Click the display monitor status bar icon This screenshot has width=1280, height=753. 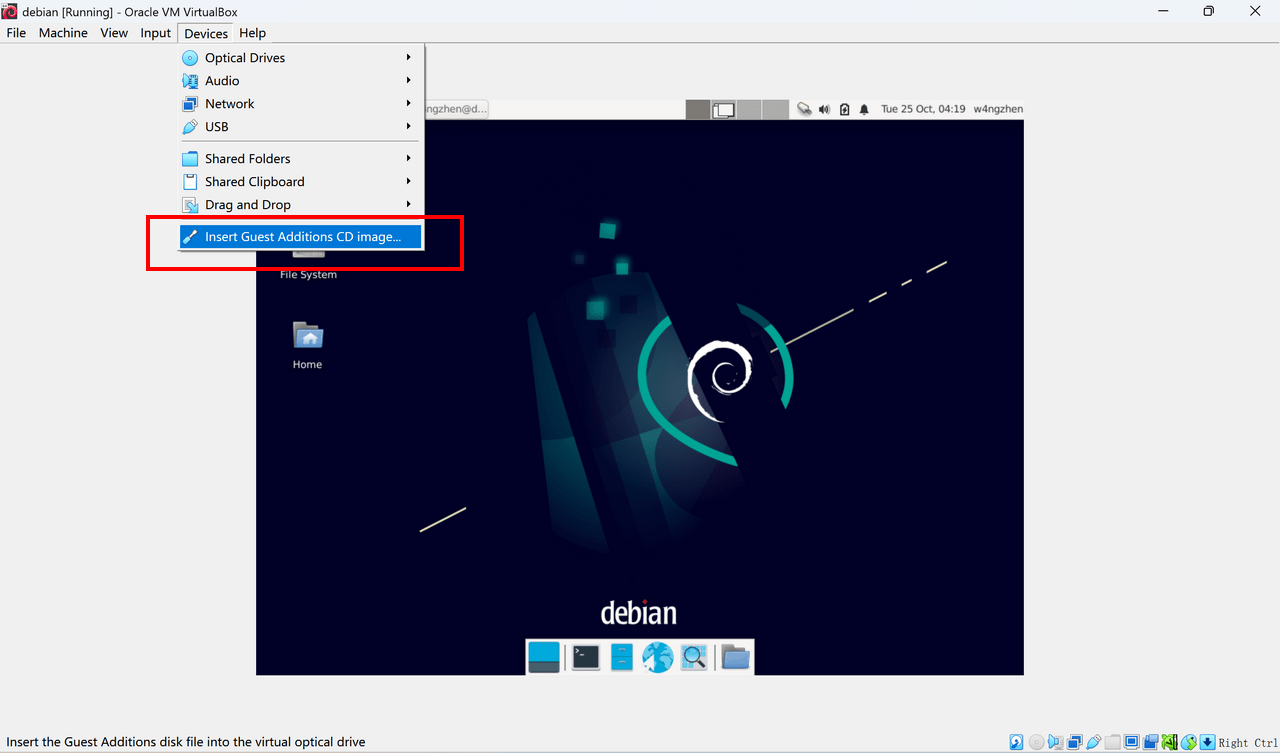1131,742
